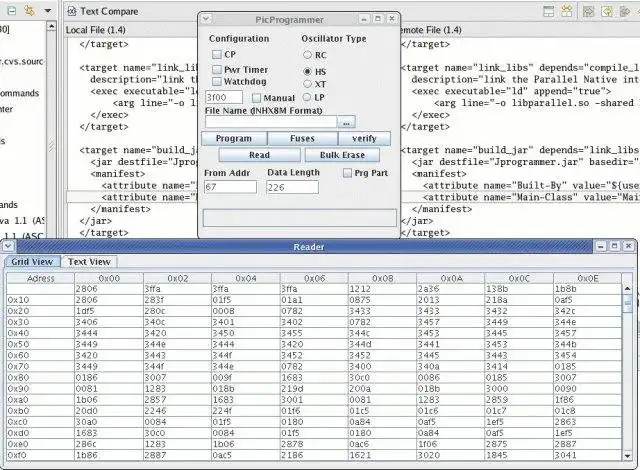640x470 pixels.
Task: Enable the CP configuration checkbox
Action: (217, 54)
